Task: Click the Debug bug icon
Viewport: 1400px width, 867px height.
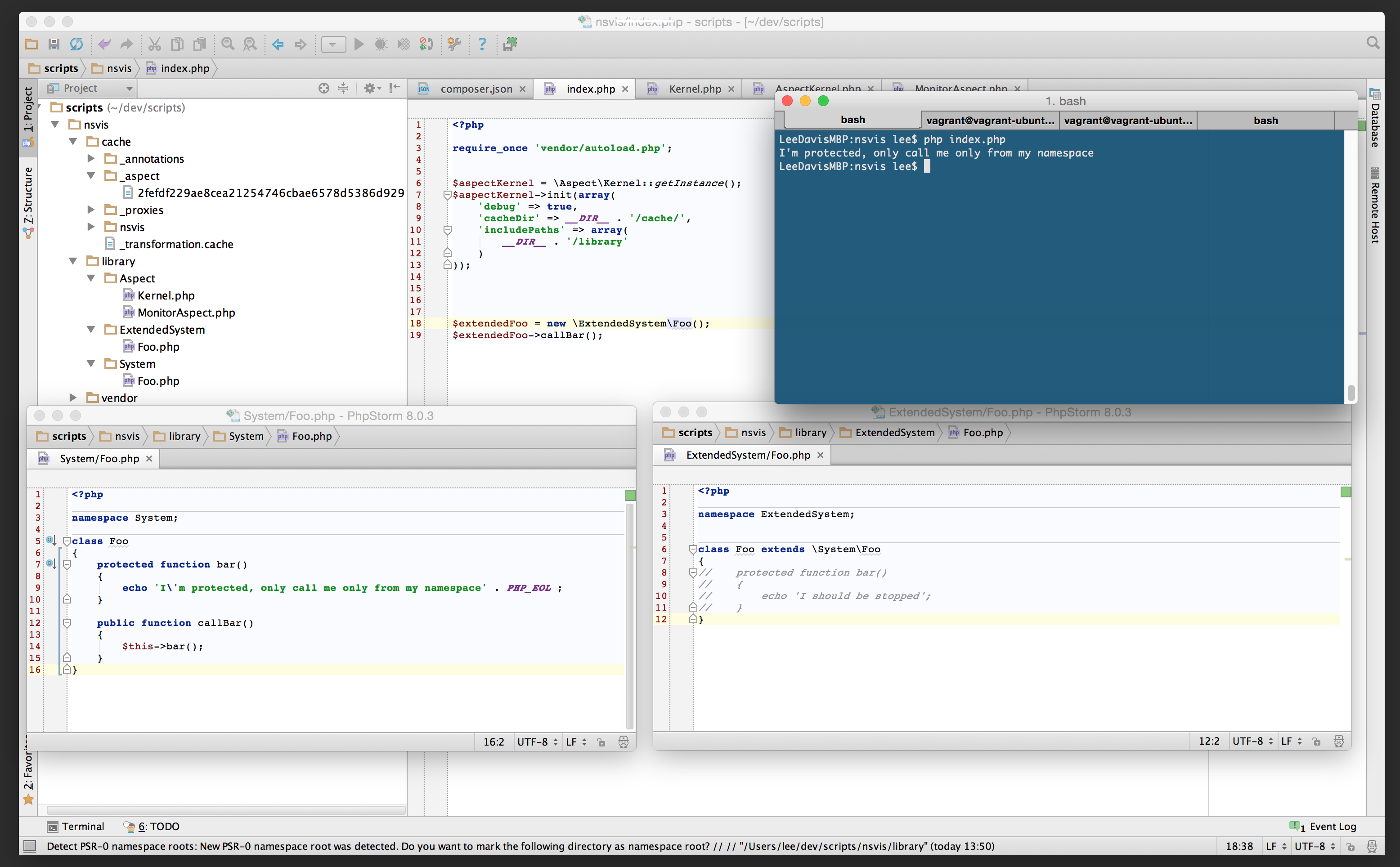Action: tap(381, 44)
